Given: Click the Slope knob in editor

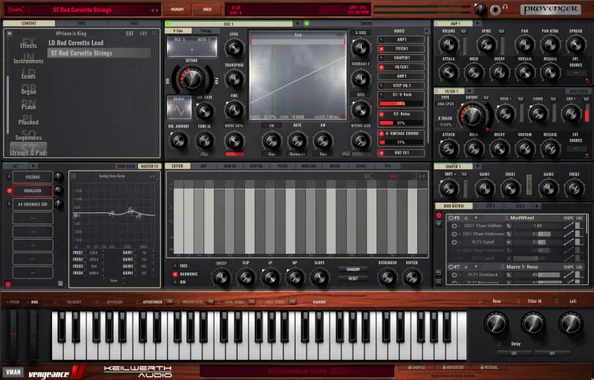Looking at the screenshot, I should click(319, 277).
